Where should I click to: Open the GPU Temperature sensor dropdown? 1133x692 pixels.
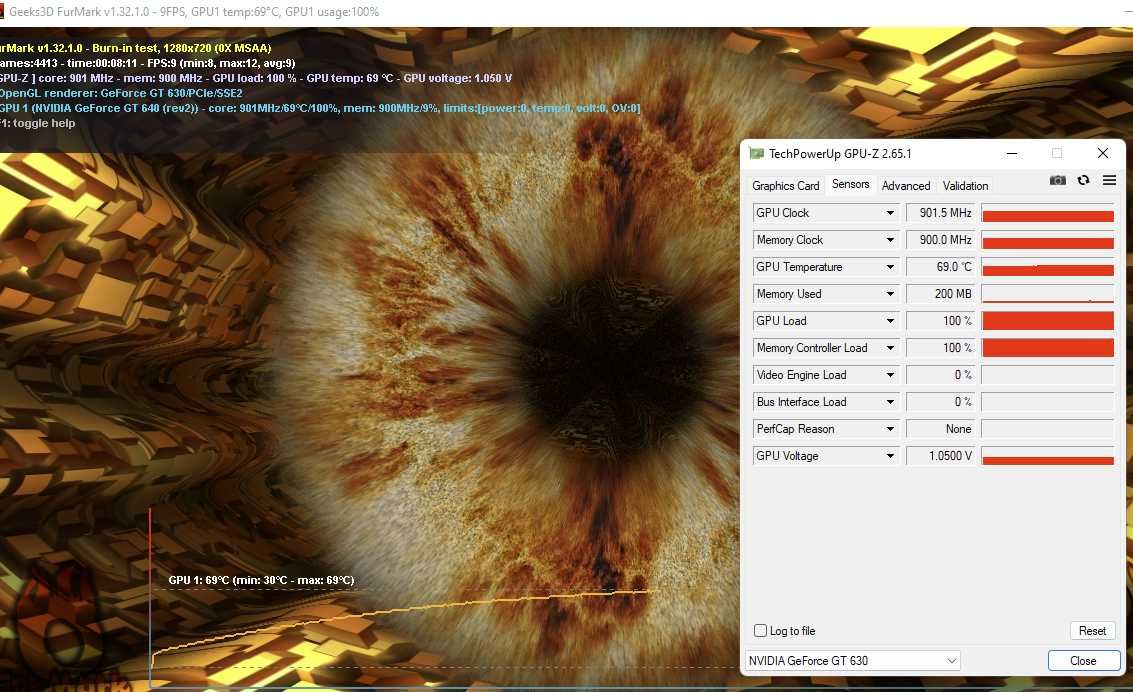pos(890,267)
